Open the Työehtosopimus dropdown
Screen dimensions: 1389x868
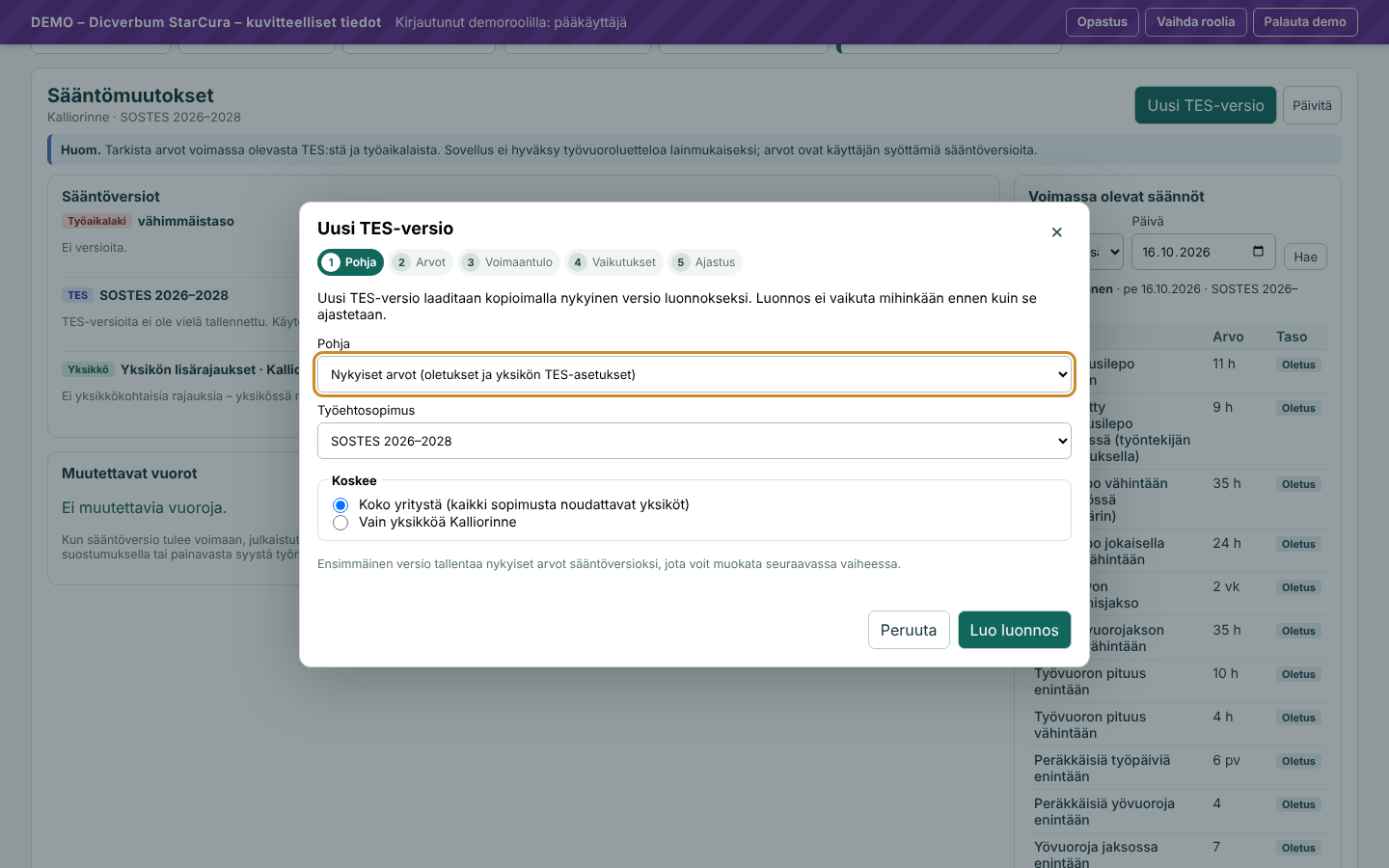pos(694,441)
